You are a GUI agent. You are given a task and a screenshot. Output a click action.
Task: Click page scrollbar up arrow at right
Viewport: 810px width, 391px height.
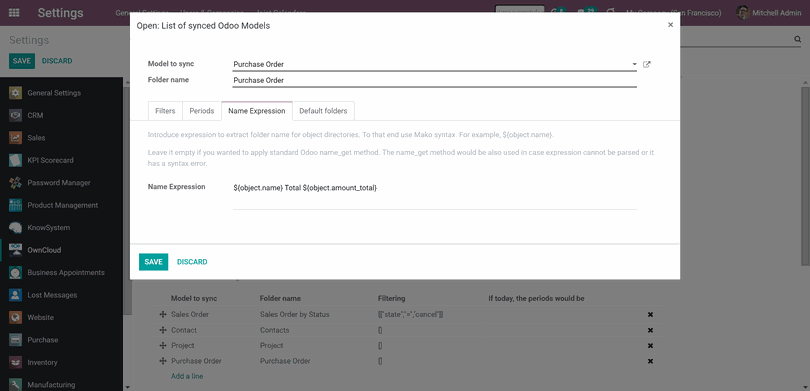806,83
